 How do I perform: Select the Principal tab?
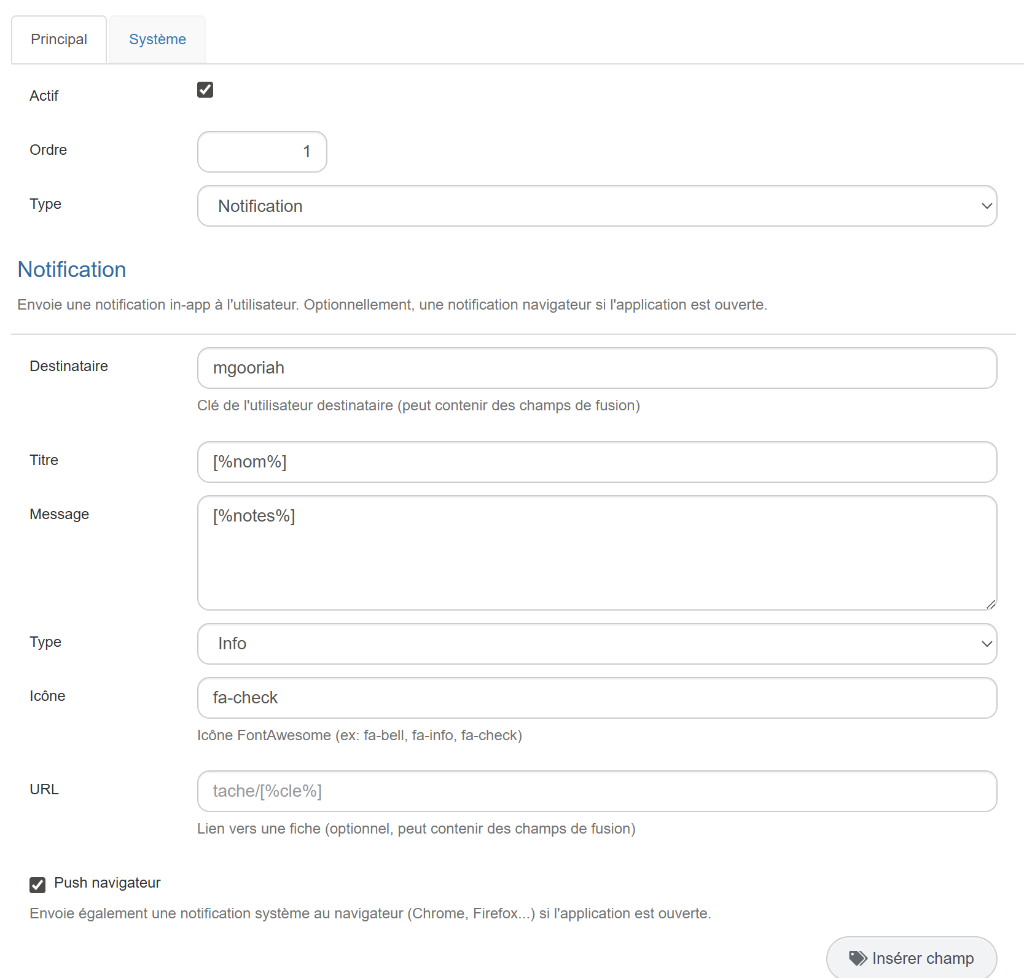tap(59, 39)
